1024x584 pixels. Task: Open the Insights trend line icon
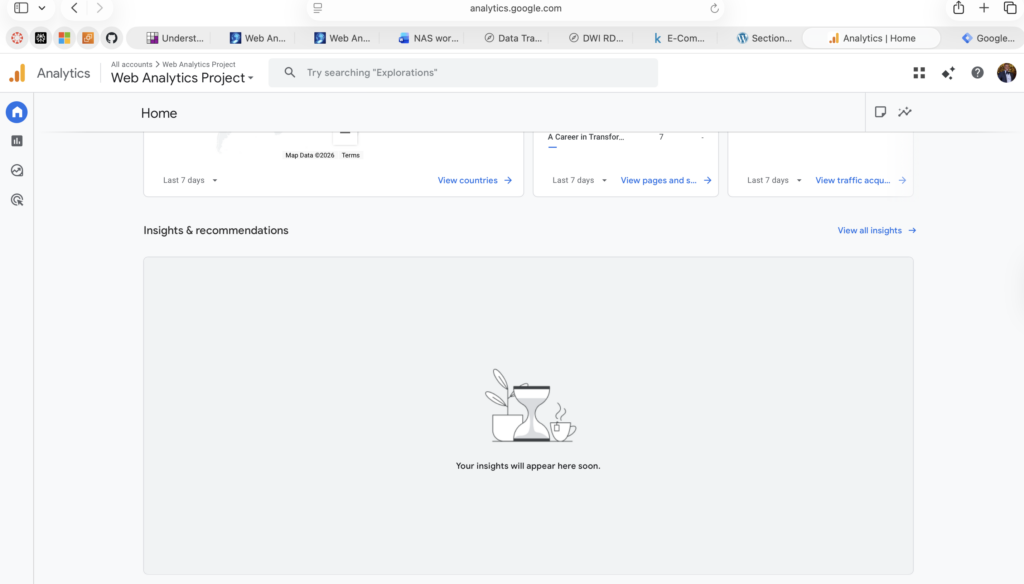(x=905, y=112)
